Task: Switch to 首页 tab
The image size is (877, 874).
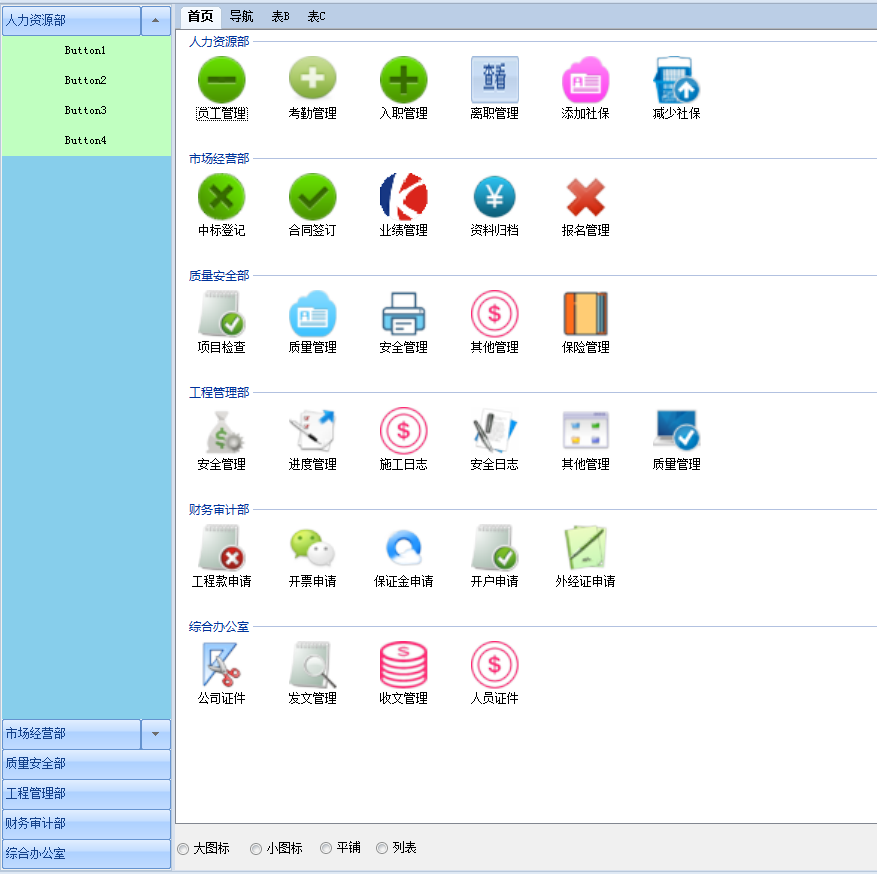Action: point(200,16)
